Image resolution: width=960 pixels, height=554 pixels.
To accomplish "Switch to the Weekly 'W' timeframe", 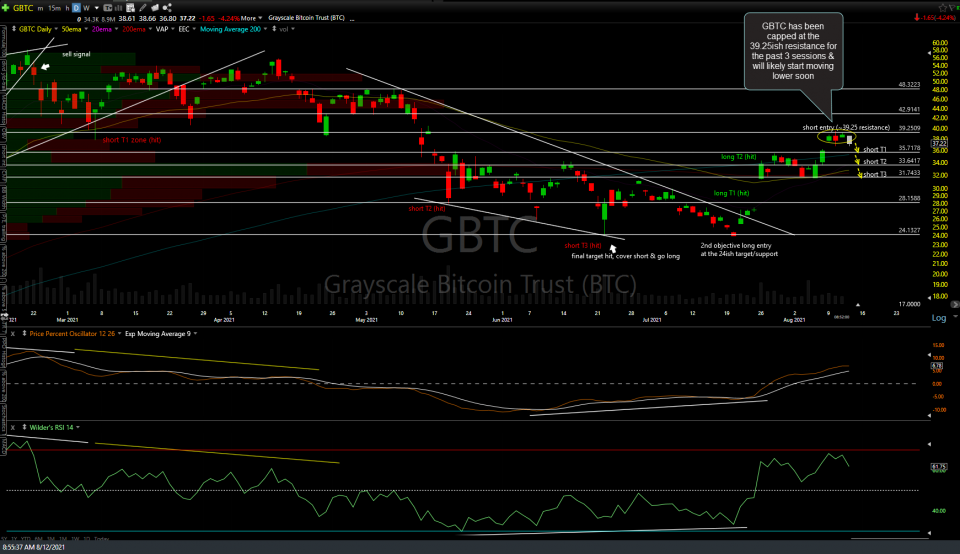I will (86, 8).
